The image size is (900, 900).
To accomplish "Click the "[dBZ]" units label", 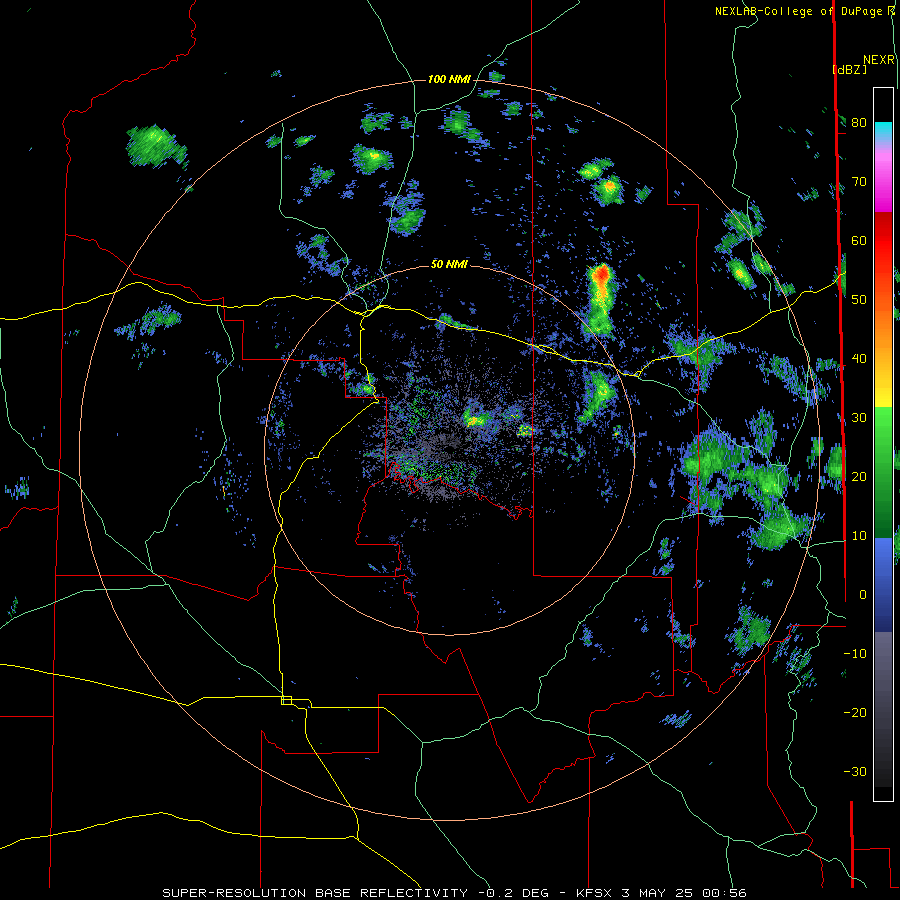I will (849, 69).
